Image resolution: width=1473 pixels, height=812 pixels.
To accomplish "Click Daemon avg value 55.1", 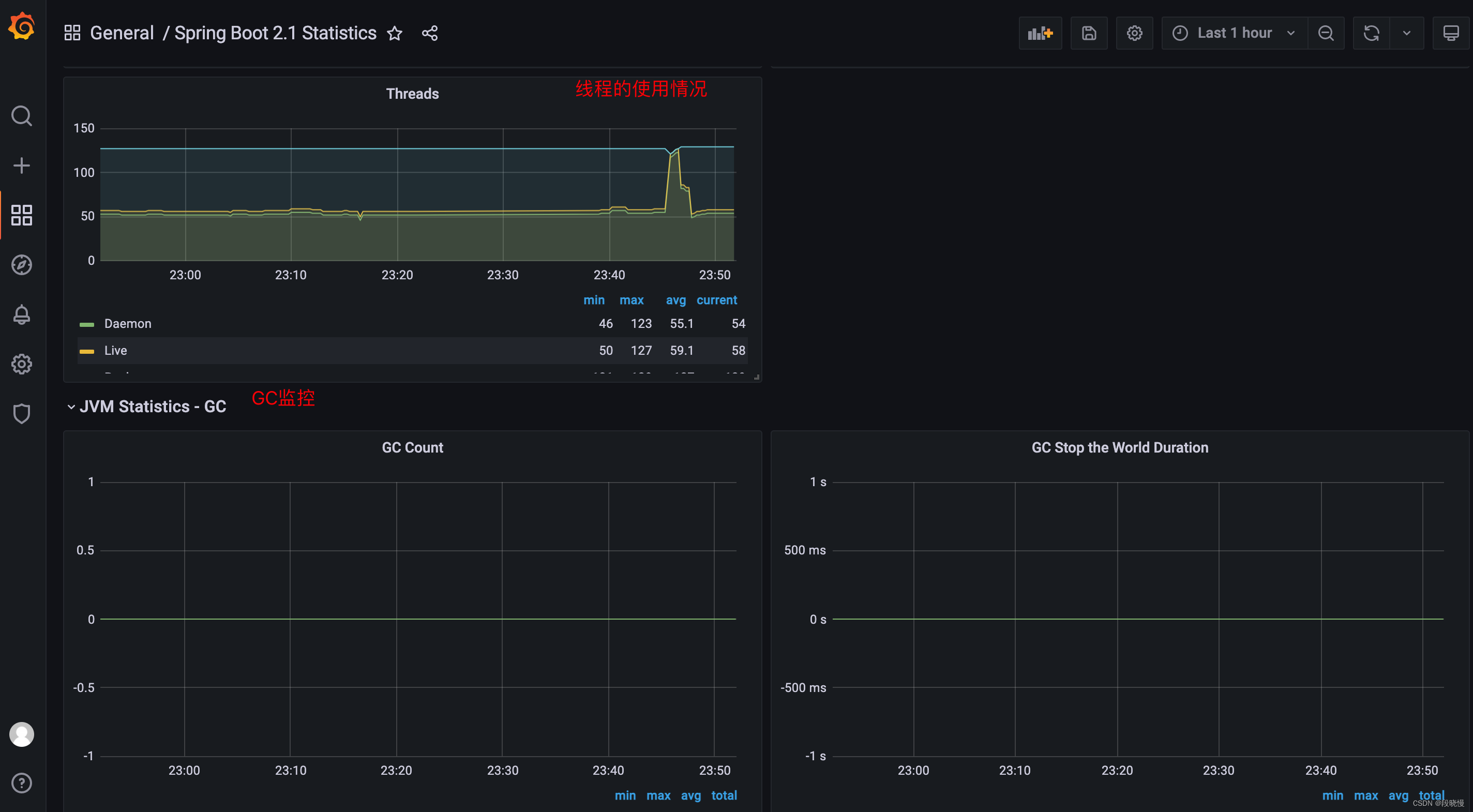I will click(682, 324).
